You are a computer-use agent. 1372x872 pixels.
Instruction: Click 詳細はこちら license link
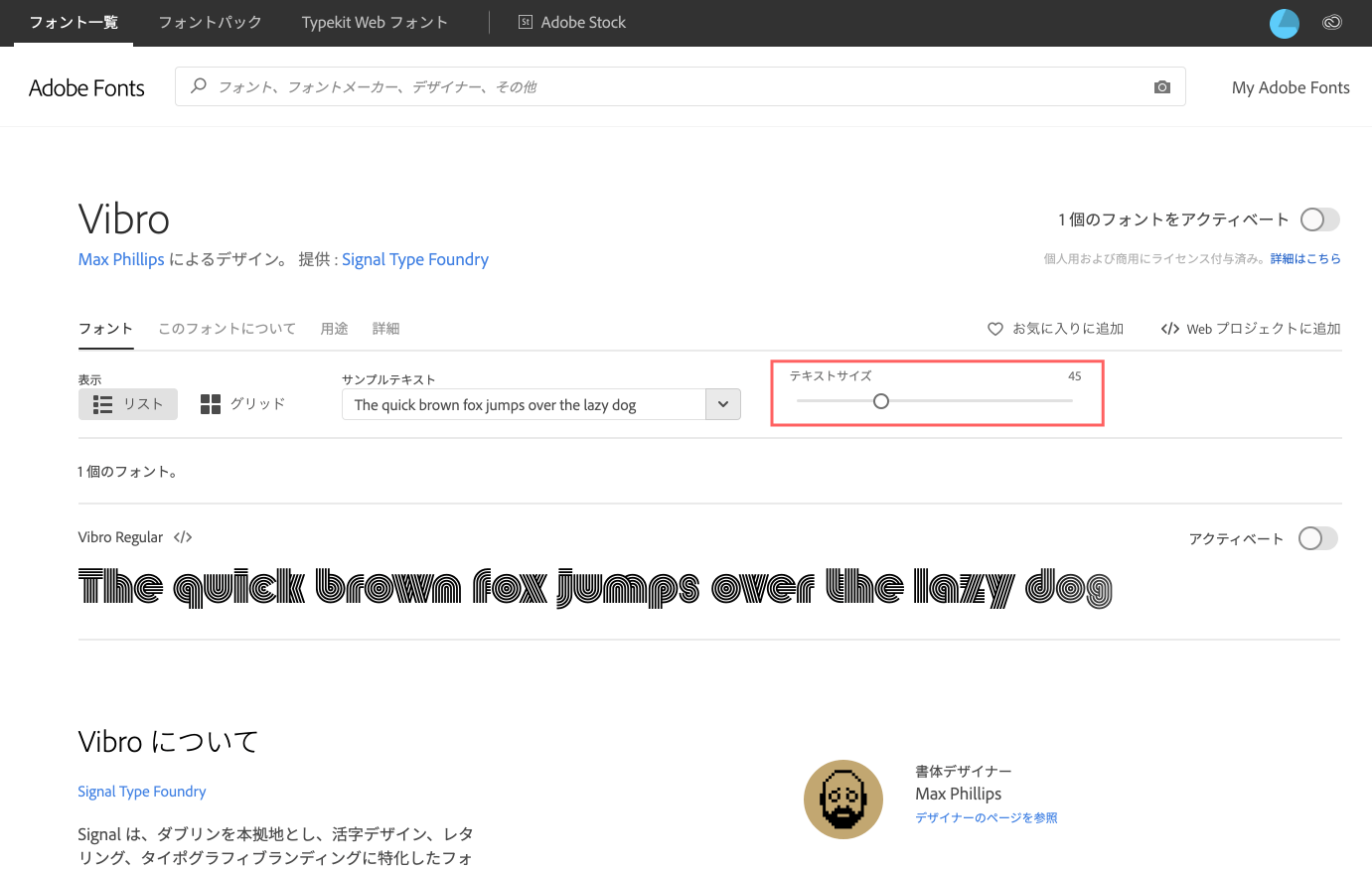[1305, 259]
